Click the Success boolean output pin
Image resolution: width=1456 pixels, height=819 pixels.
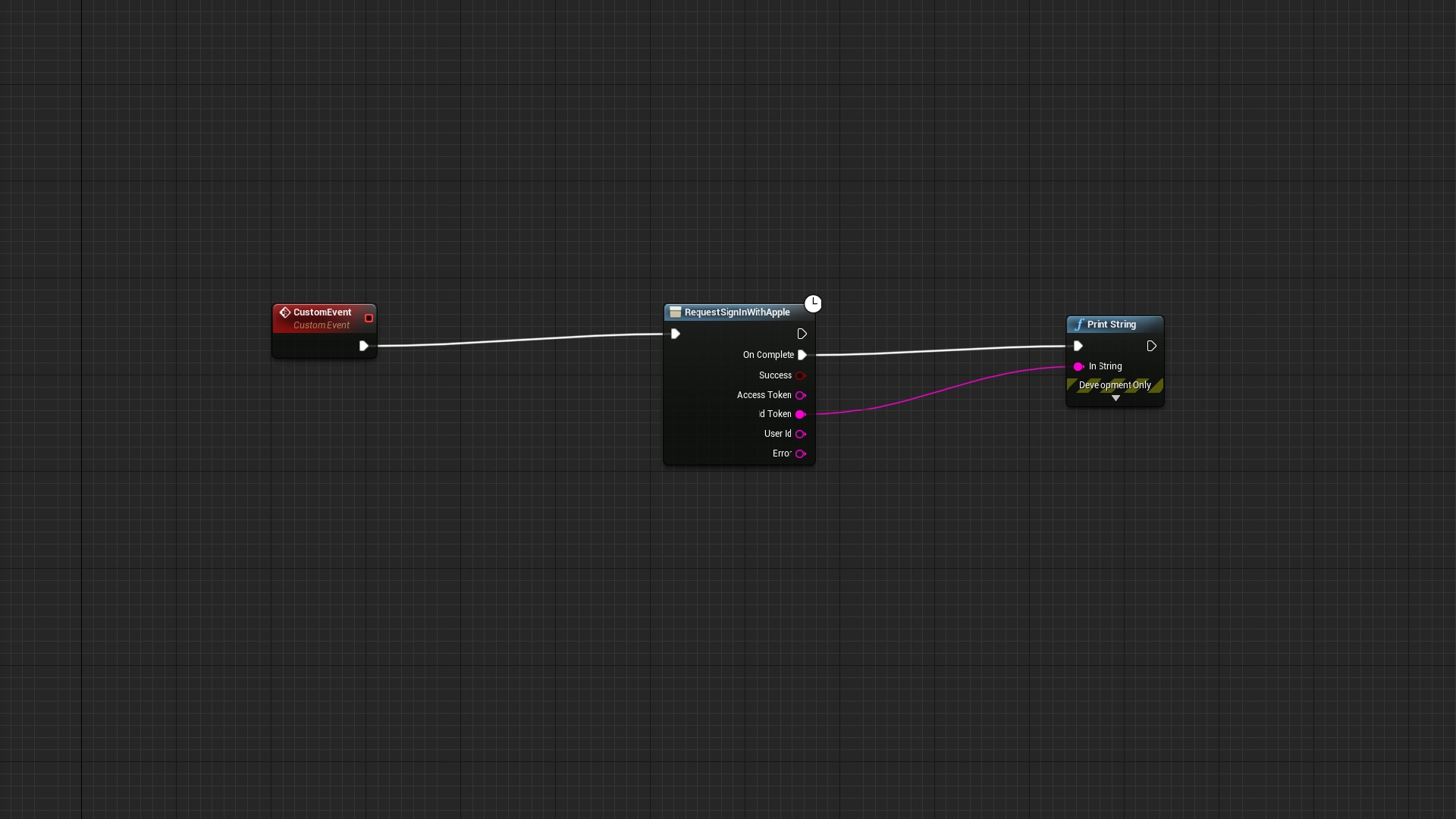click(x=800, y=375)
